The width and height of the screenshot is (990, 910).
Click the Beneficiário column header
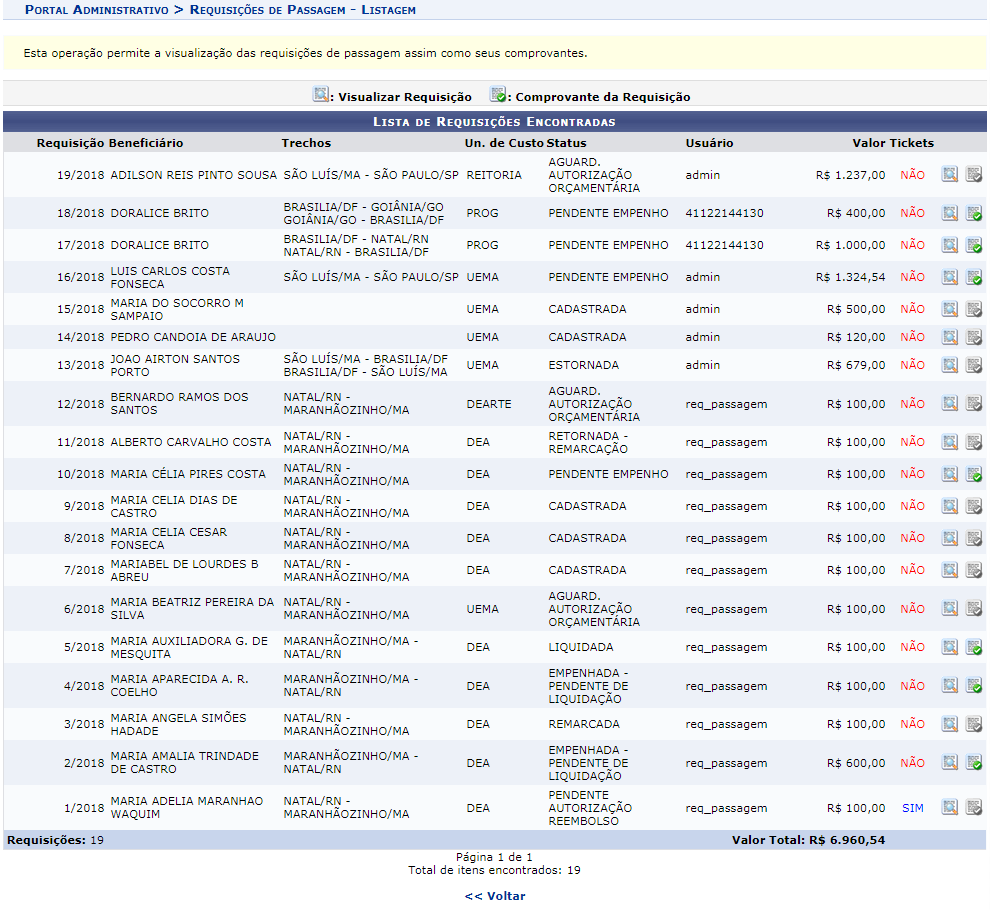point(146,143)
